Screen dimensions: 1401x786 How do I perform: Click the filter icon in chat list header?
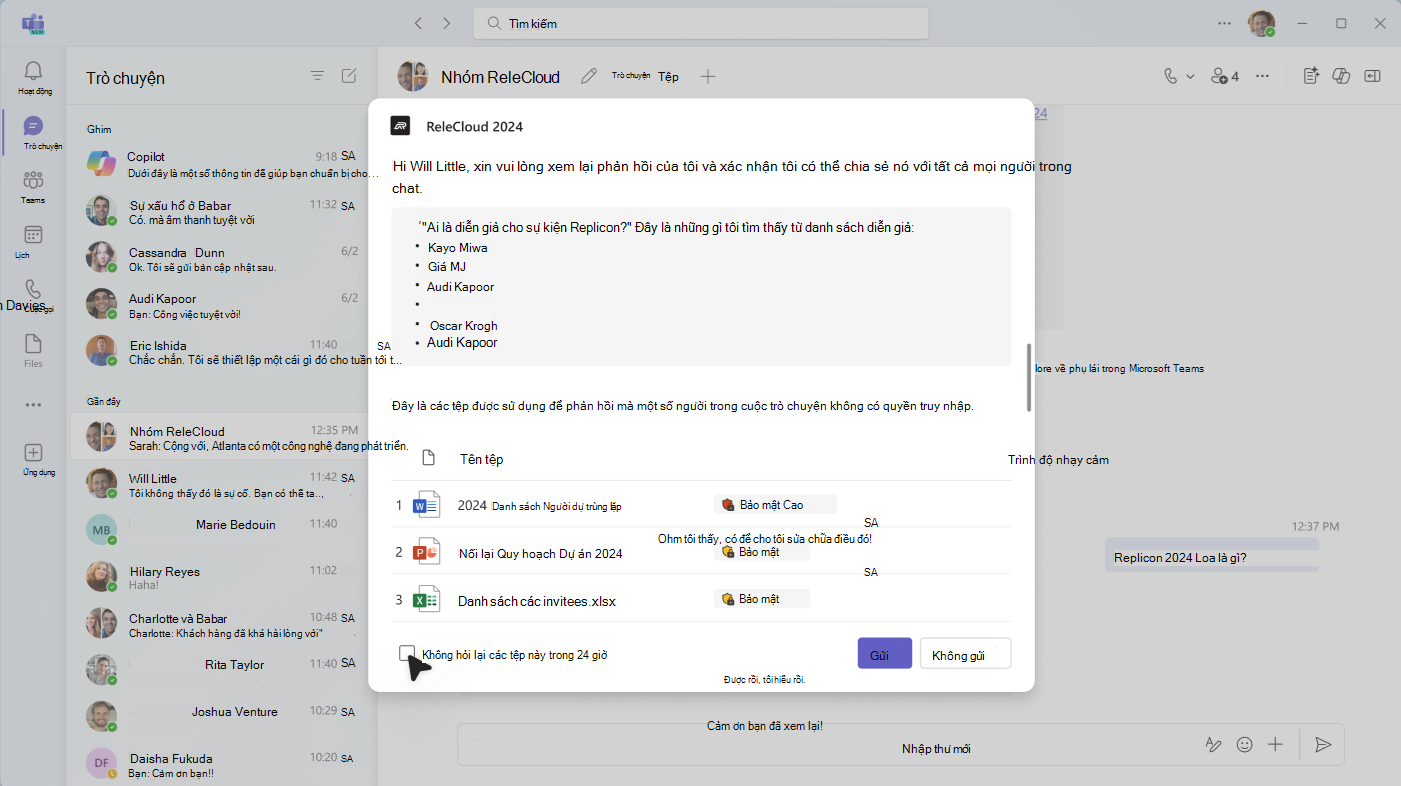(x=317, y=76)
